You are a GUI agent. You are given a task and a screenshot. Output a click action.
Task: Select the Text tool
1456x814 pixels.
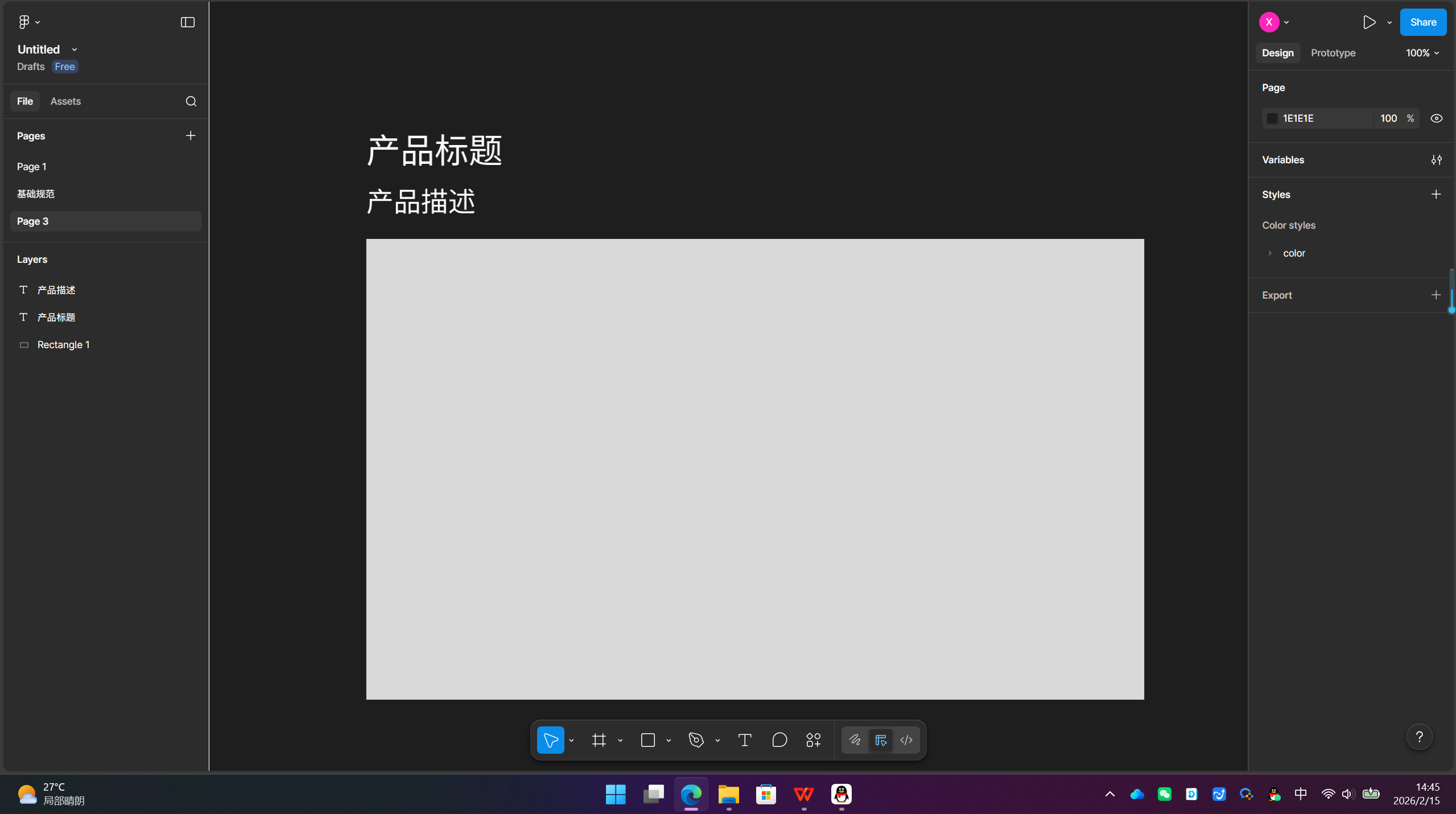(x=744, y=740)
